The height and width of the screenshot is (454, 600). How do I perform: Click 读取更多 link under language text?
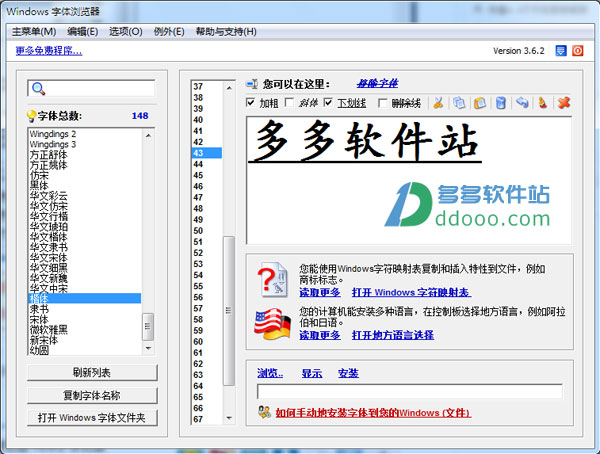pos(320,335)
